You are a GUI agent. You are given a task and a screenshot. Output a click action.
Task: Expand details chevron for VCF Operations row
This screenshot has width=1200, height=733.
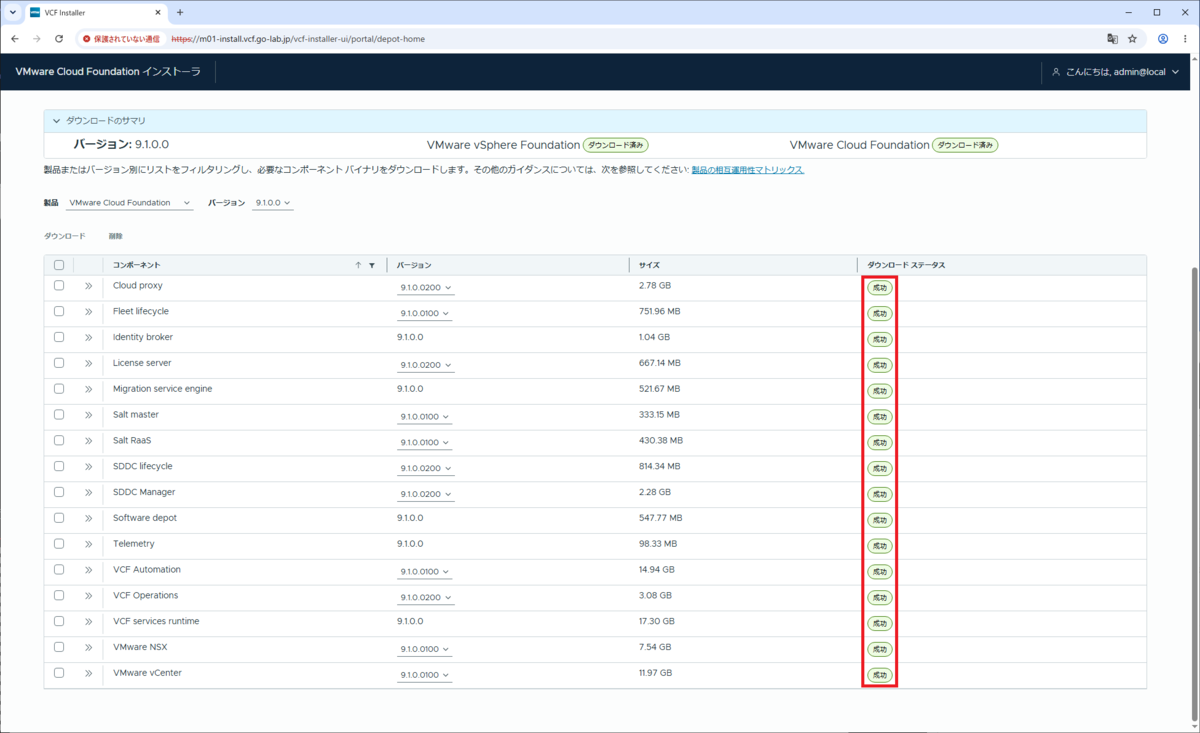88,596
